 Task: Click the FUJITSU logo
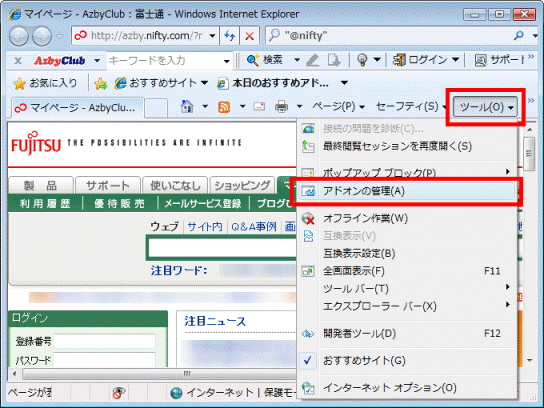pos(36,143)
